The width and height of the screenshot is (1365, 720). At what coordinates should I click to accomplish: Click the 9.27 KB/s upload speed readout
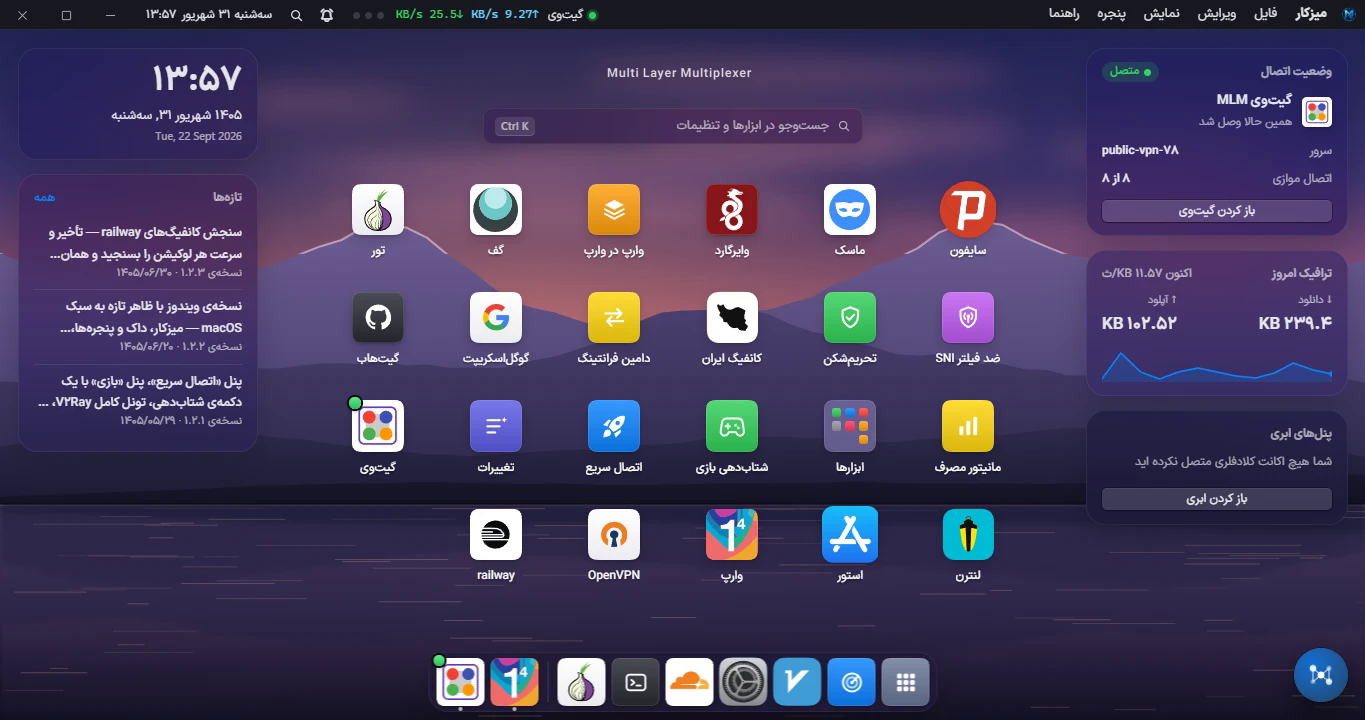point(505,15)
